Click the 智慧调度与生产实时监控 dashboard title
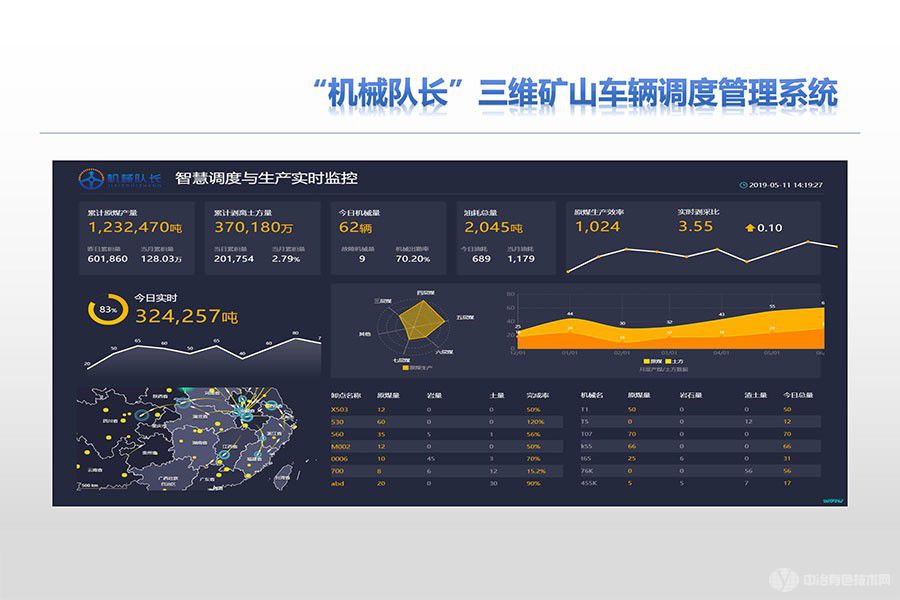 266,178
